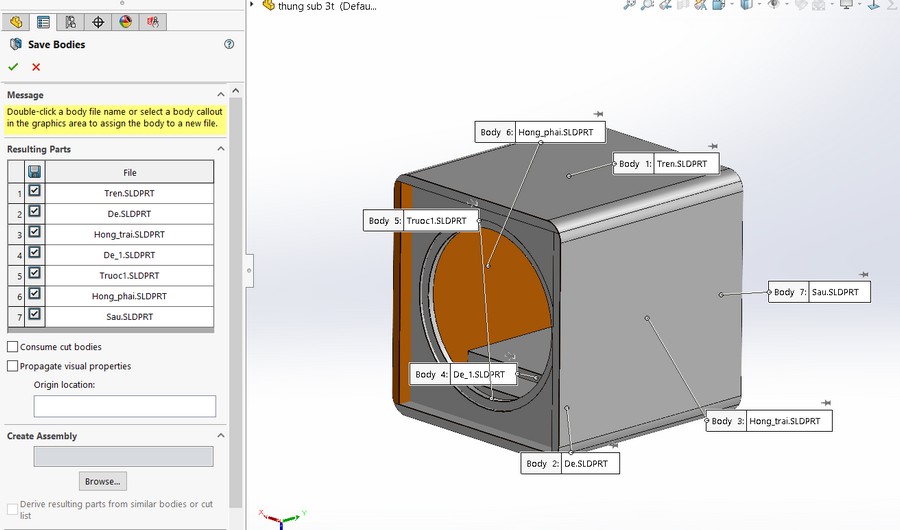
Task: Uncheck save box for Hong_phai.SLDPRT
Action: coord(34,293)
